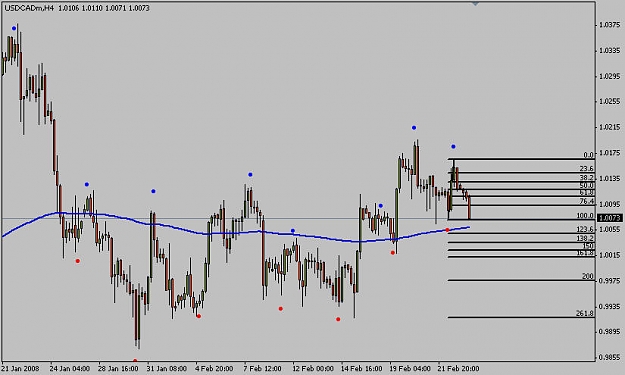Select the current price label 1.0073
Image resolution: width=625 pixels, height=375 pixels.
pyautogui.click(x=610, y=218)
